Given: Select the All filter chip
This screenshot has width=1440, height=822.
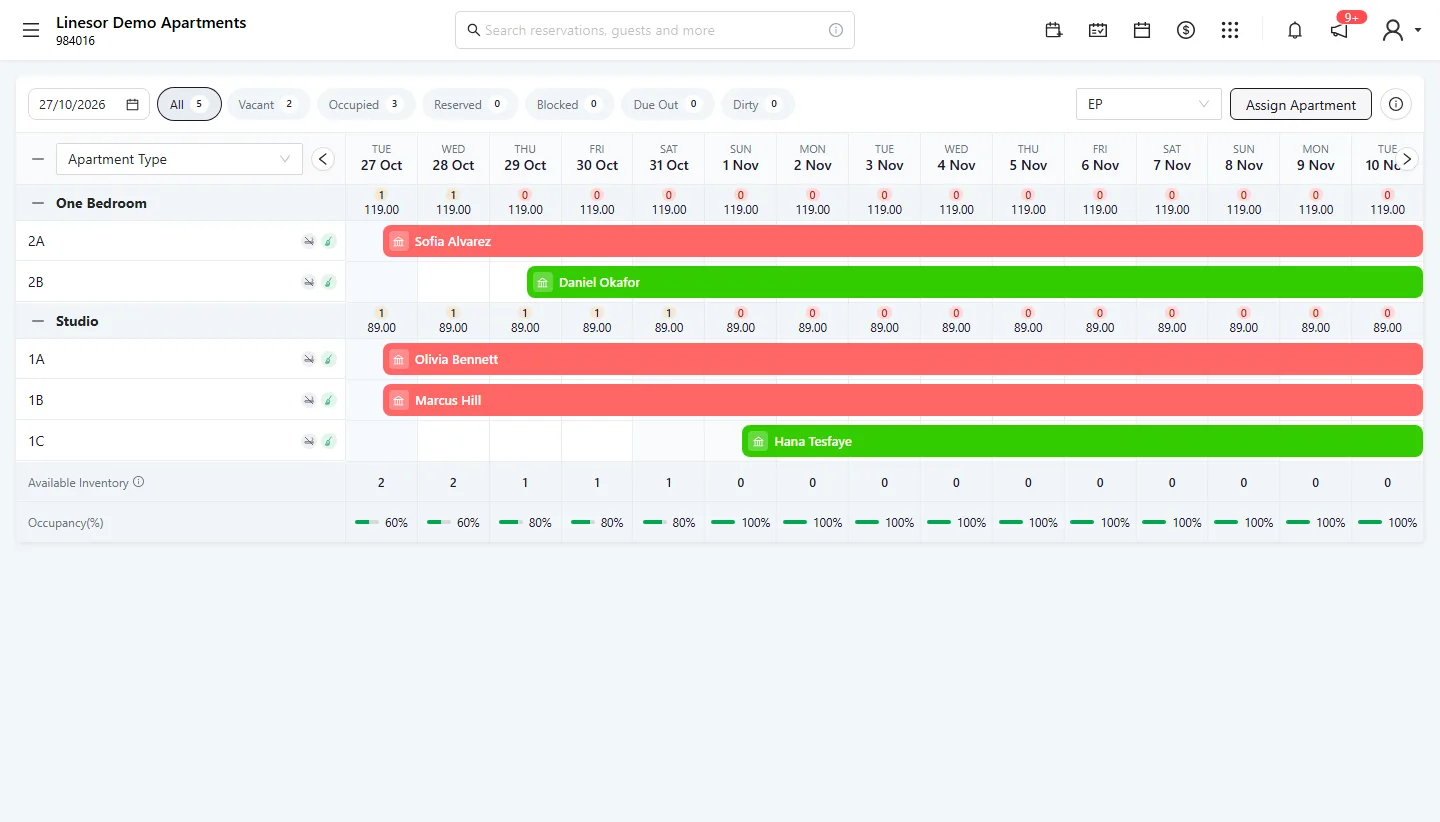Looking at the screenshot, I should [x=189, y=104].
